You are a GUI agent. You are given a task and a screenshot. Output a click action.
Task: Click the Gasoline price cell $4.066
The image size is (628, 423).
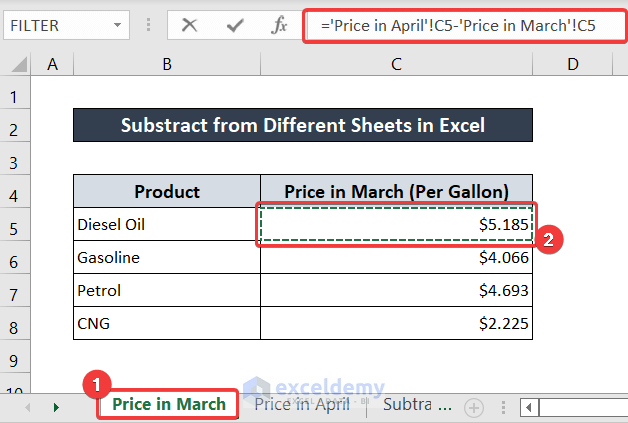click(396, 258)
